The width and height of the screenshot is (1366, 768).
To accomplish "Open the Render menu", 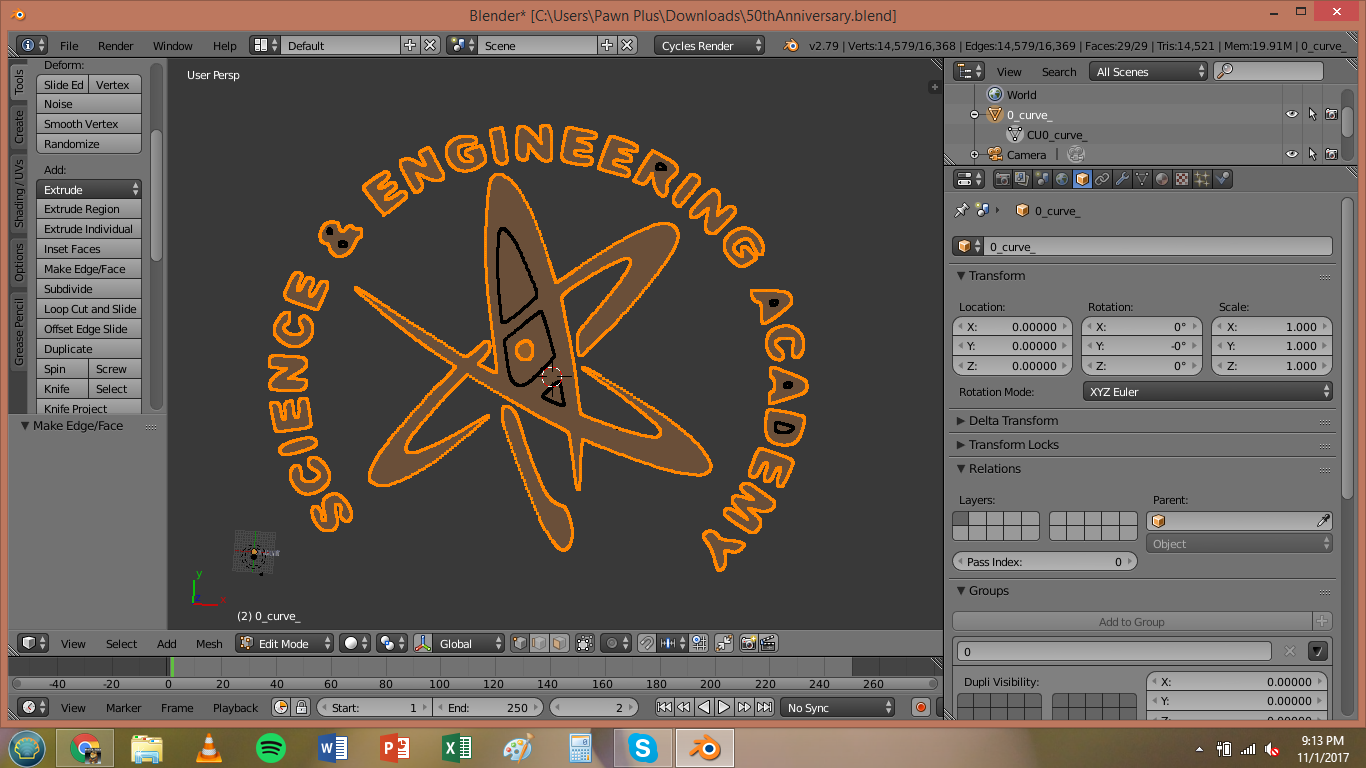I will [116, 46].
